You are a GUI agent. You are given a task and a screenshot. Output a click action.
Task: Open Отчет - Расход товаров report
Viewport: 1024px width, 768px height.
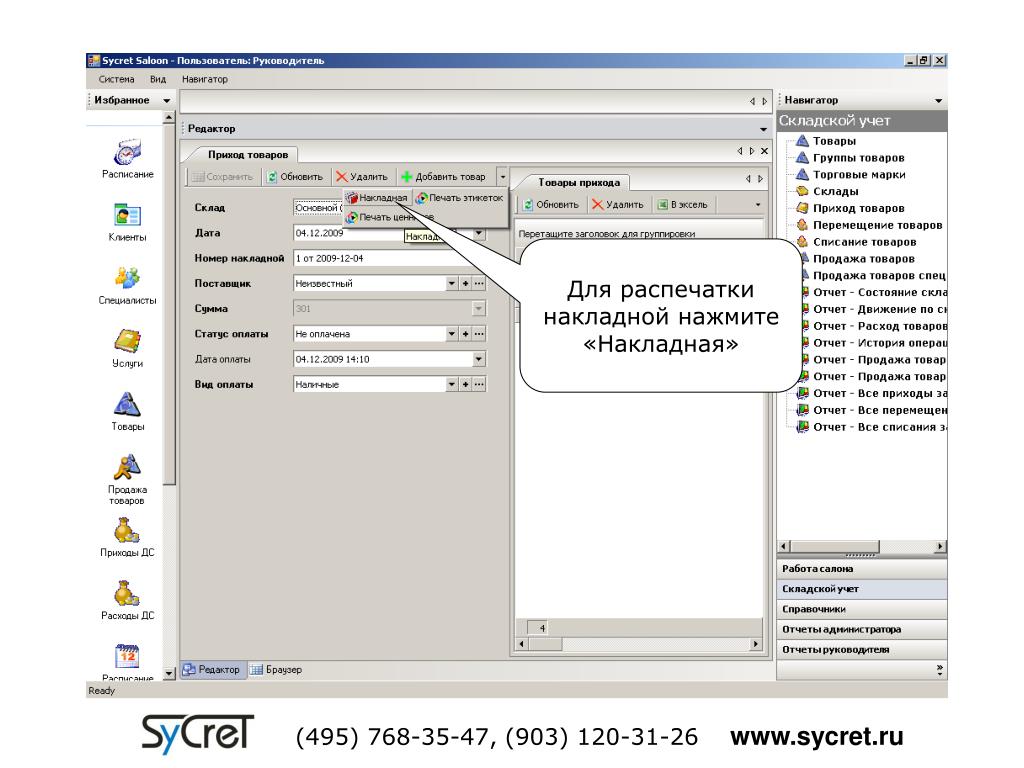(x=879, y=326)
